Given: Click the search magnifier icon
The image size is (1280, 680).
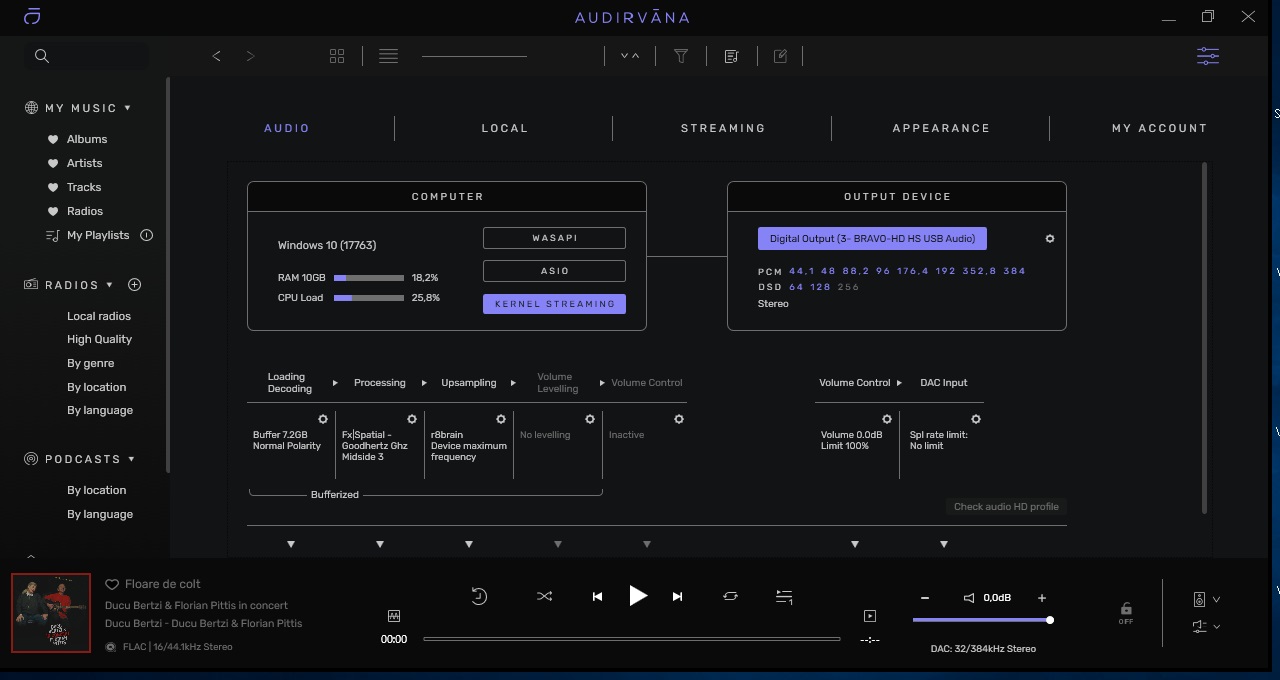Looking at the screenshot, I should [42, 56].
